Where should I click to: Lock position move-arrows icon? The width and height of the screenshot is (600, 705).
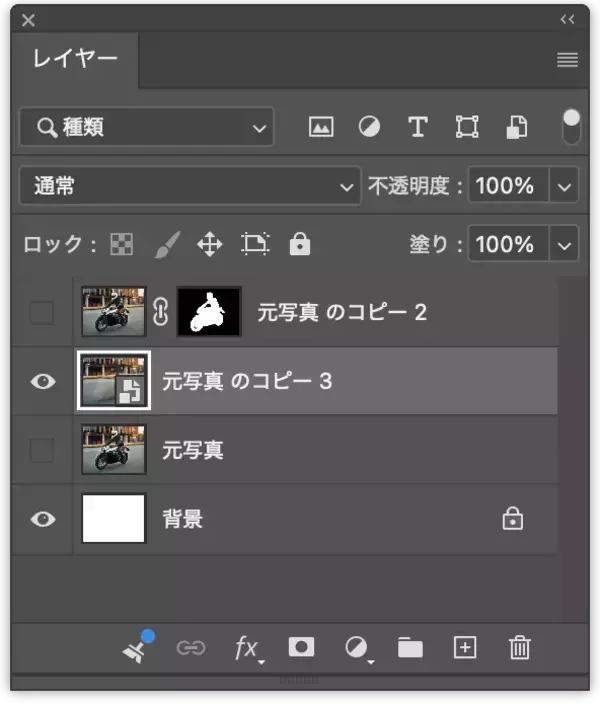210,245
